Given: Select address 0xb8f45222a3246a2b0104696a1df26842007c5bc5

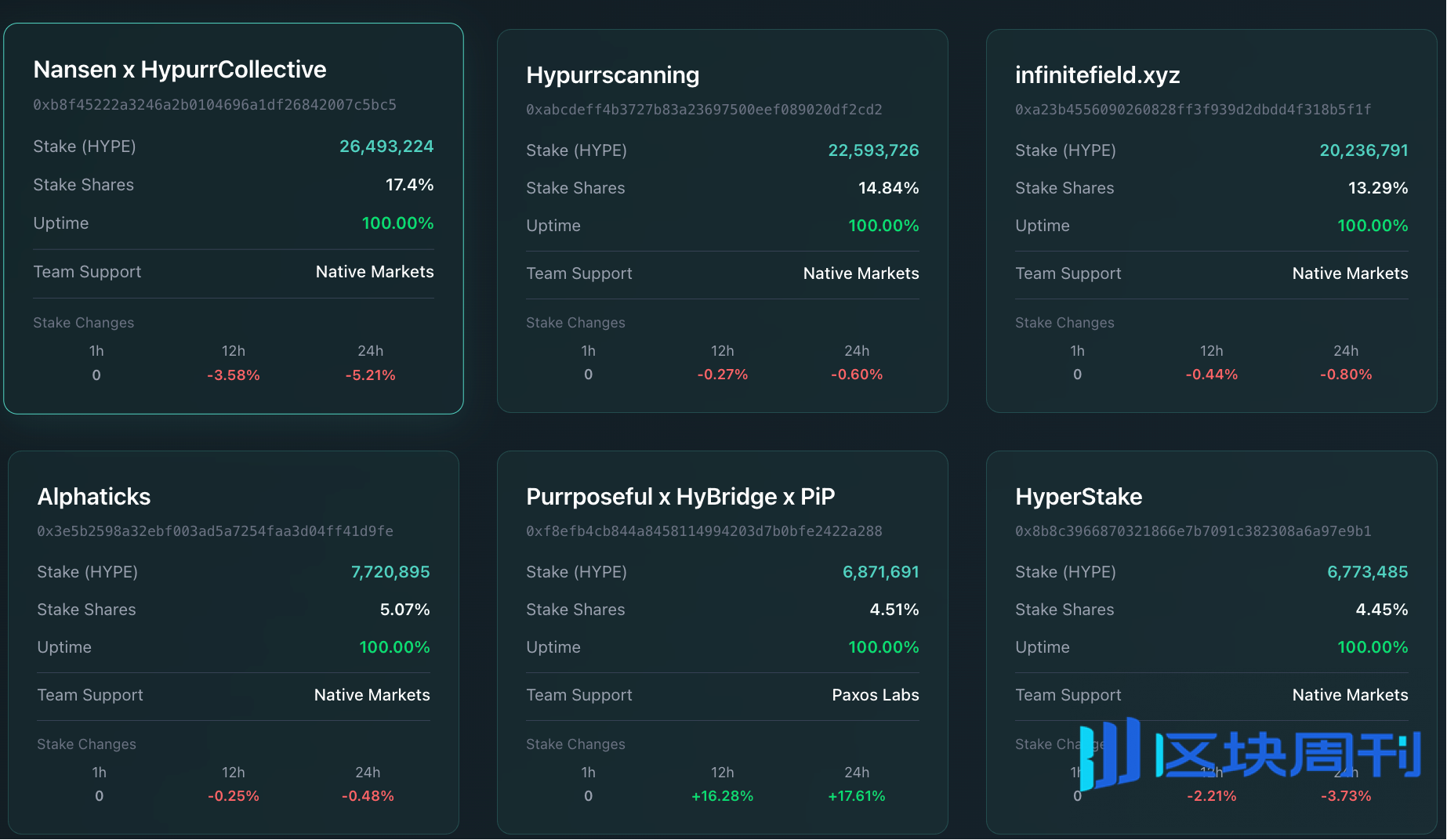Looking at the screenshot, I should tap(215, 105).
